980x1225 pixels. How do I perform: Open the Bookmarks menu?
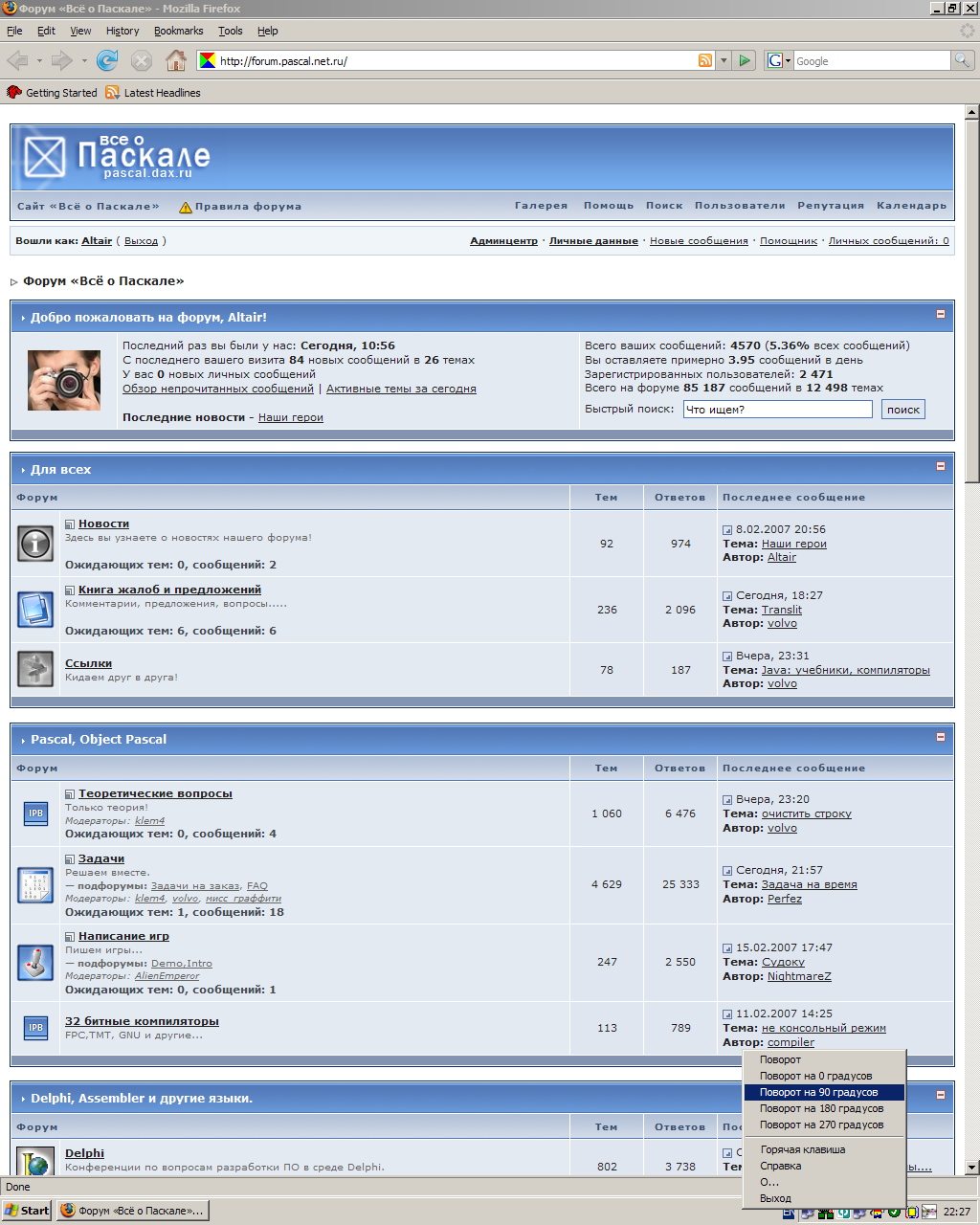pos(178,31)
